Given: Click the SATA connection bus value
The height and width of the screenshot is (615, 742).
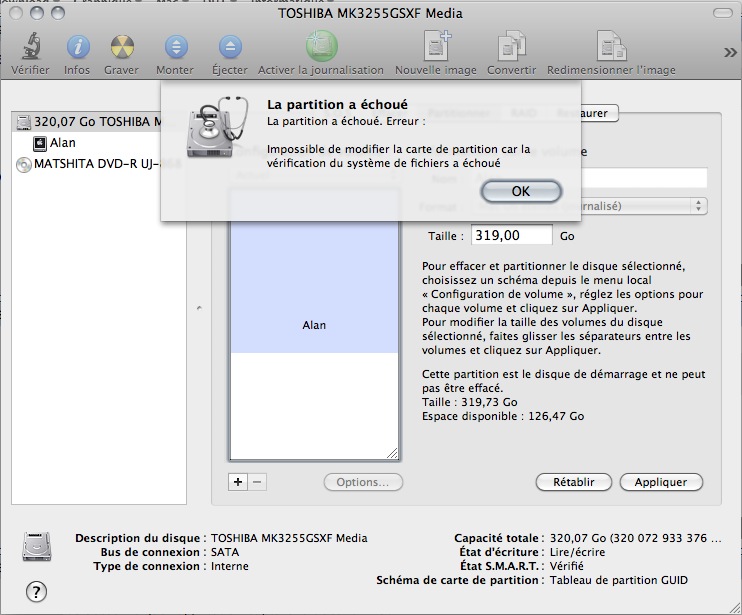Looking at the screenshot, I should point(225,552).
